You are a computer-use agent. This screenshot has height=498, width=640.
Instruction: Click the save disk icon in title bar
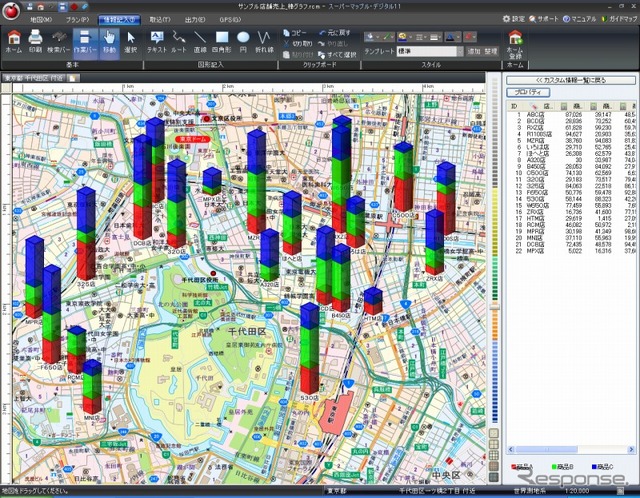coord(29,7)
